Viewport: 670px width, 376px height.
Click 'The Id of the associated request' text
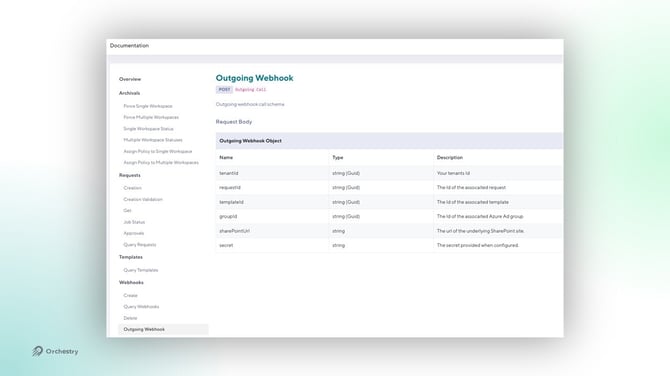pyautogui.click(x=471, y=188)
